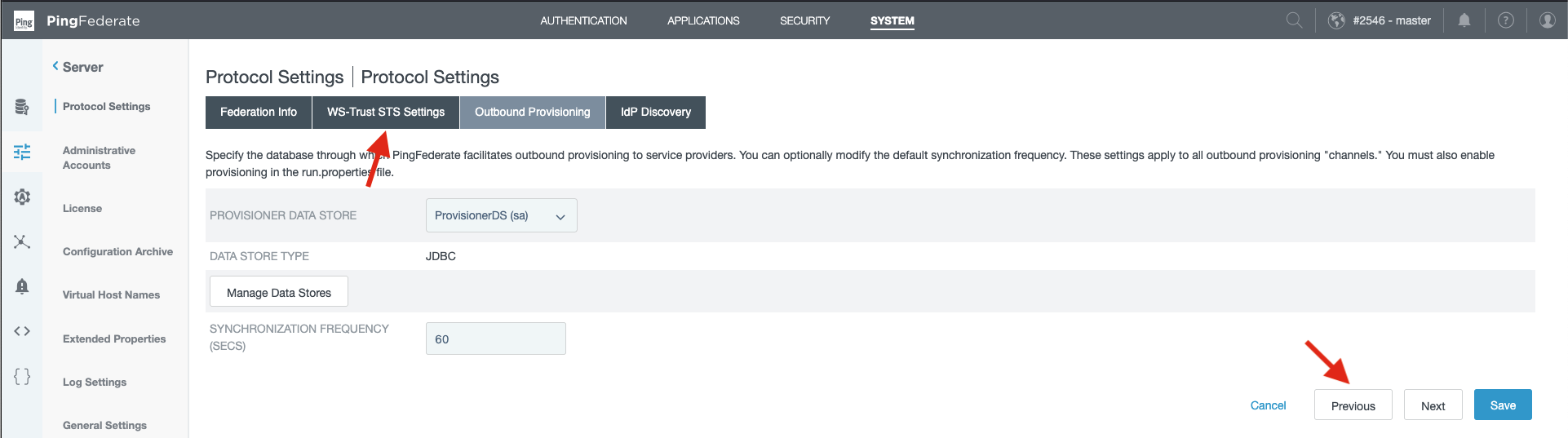Viewport: 1568px width, 438px height.
Task: Click the Synchronization Frequency input field
Action: click(495, 339)
